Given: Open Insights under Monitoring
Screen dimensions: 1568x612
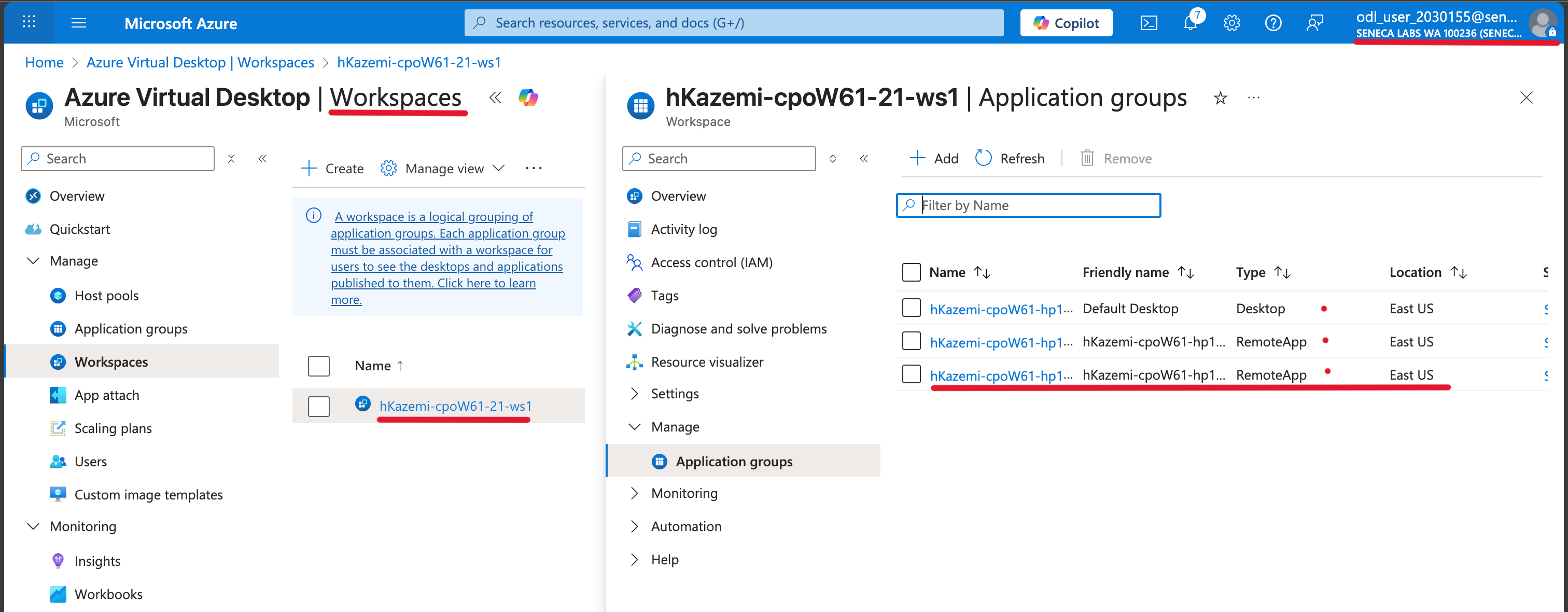Looking at the screenshot, I should pyautogui.click(x=97, y=561).
